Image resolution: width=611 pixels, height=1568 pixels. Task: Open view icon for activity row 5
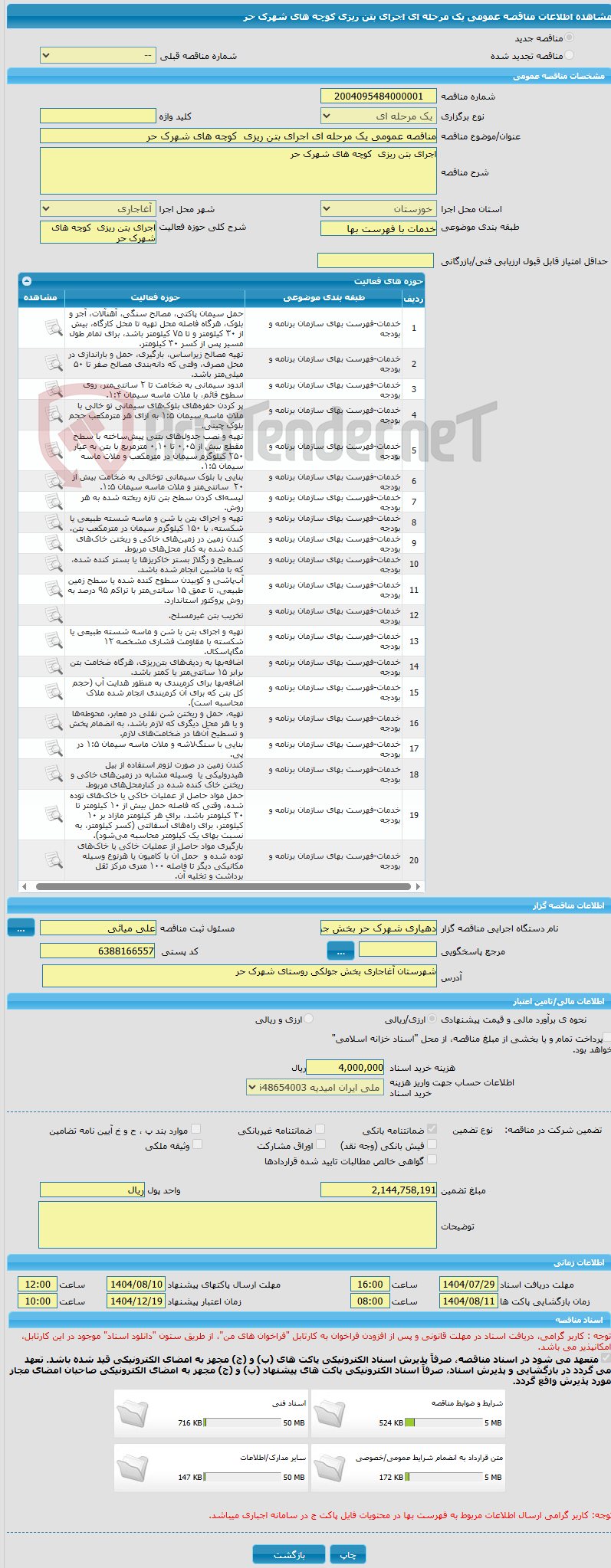point(53,450)
